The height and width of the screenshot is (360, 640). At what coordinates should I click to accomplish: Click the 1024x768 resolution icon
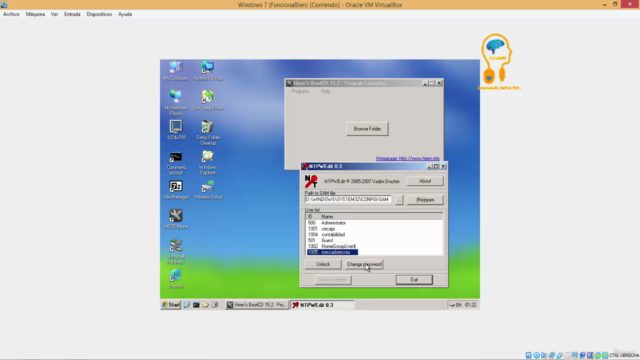(x=176, y=130)
